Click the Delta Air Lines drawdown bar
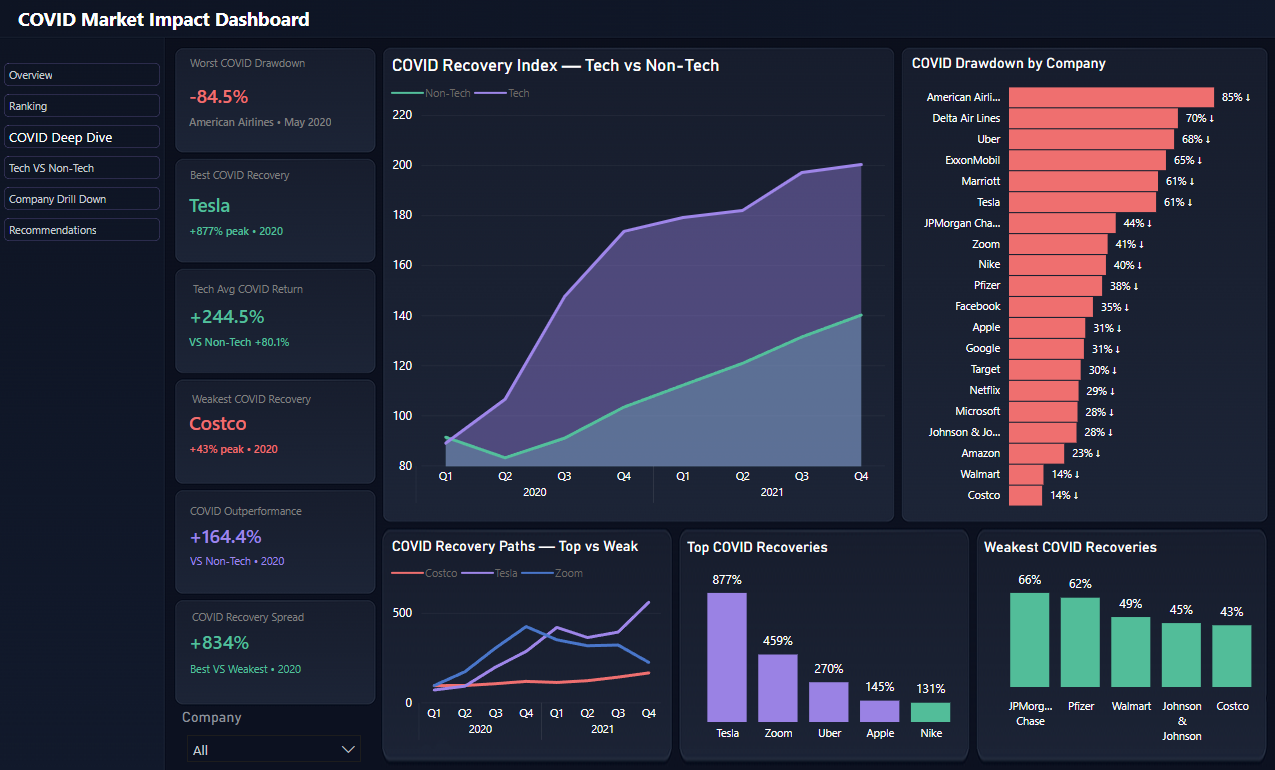The height and width of the screenshot is (770, 1275). tap(1093, 118)
